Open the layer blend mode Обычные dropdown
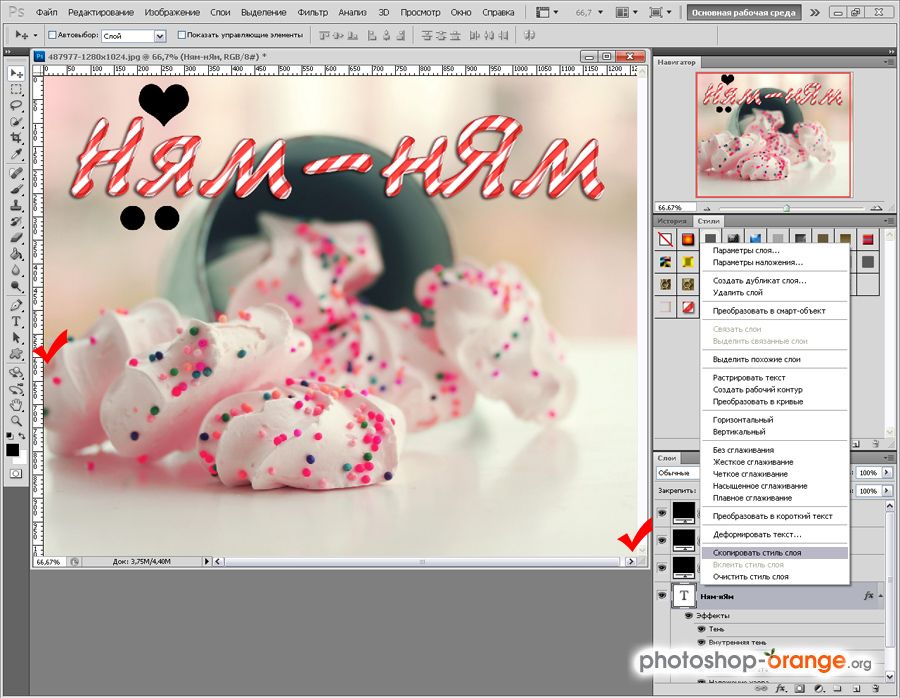This screenshot has height=698, width=900. coord(677,473)
